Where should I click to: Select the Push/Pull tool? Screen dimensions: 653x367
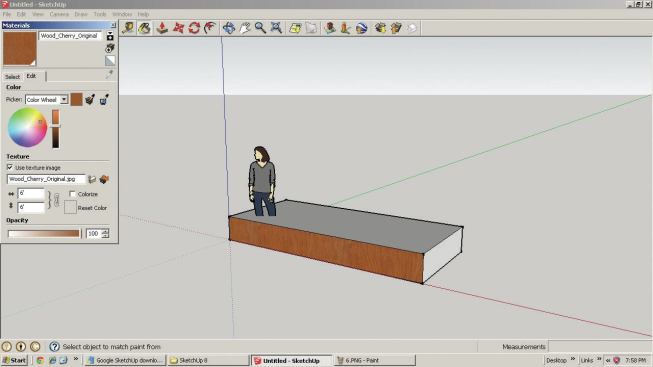tap(162, 28)
